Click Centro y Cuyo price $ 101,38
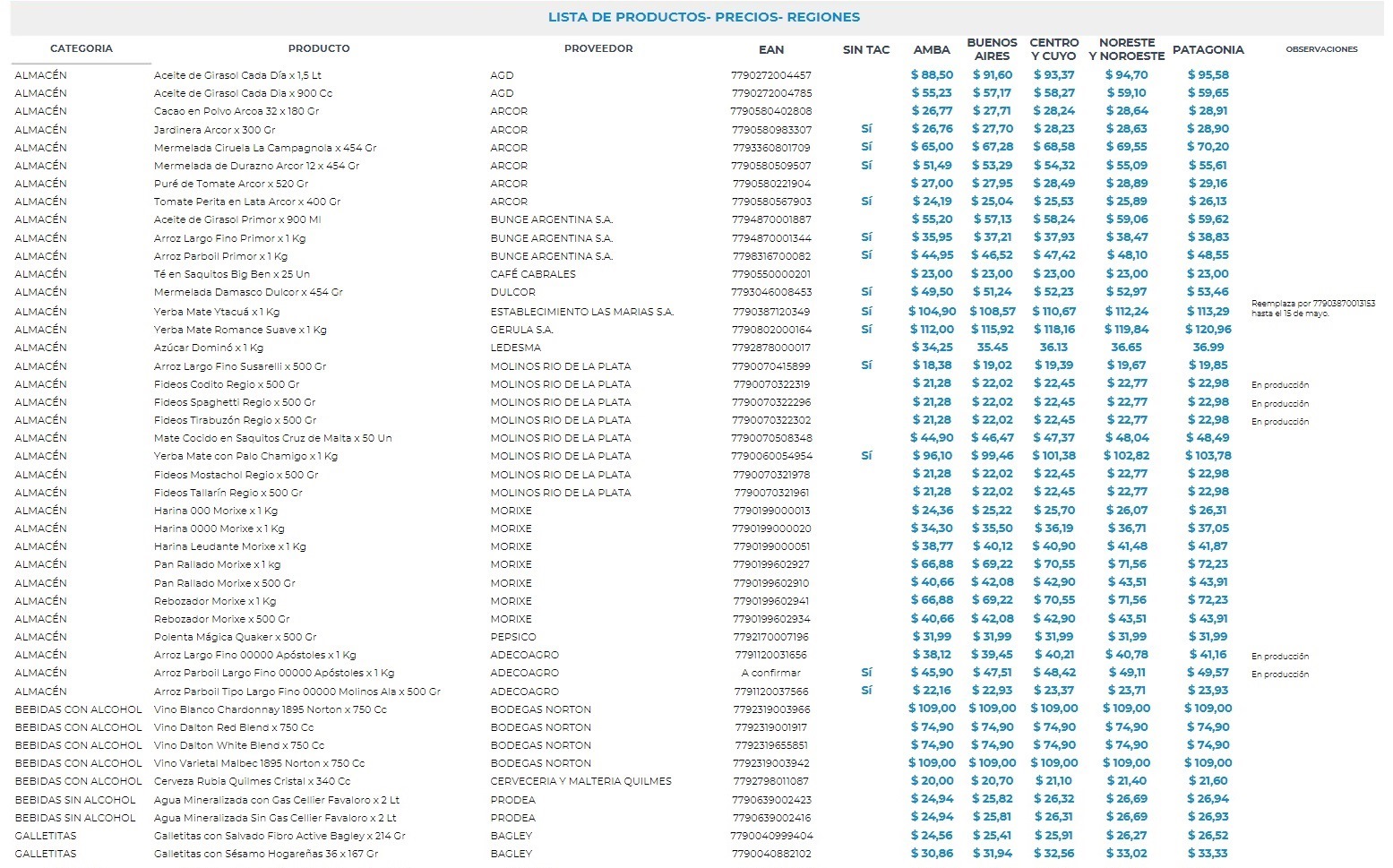Image resolution: width=1393 pixels, height=868 pixels. click(1054, 455)
